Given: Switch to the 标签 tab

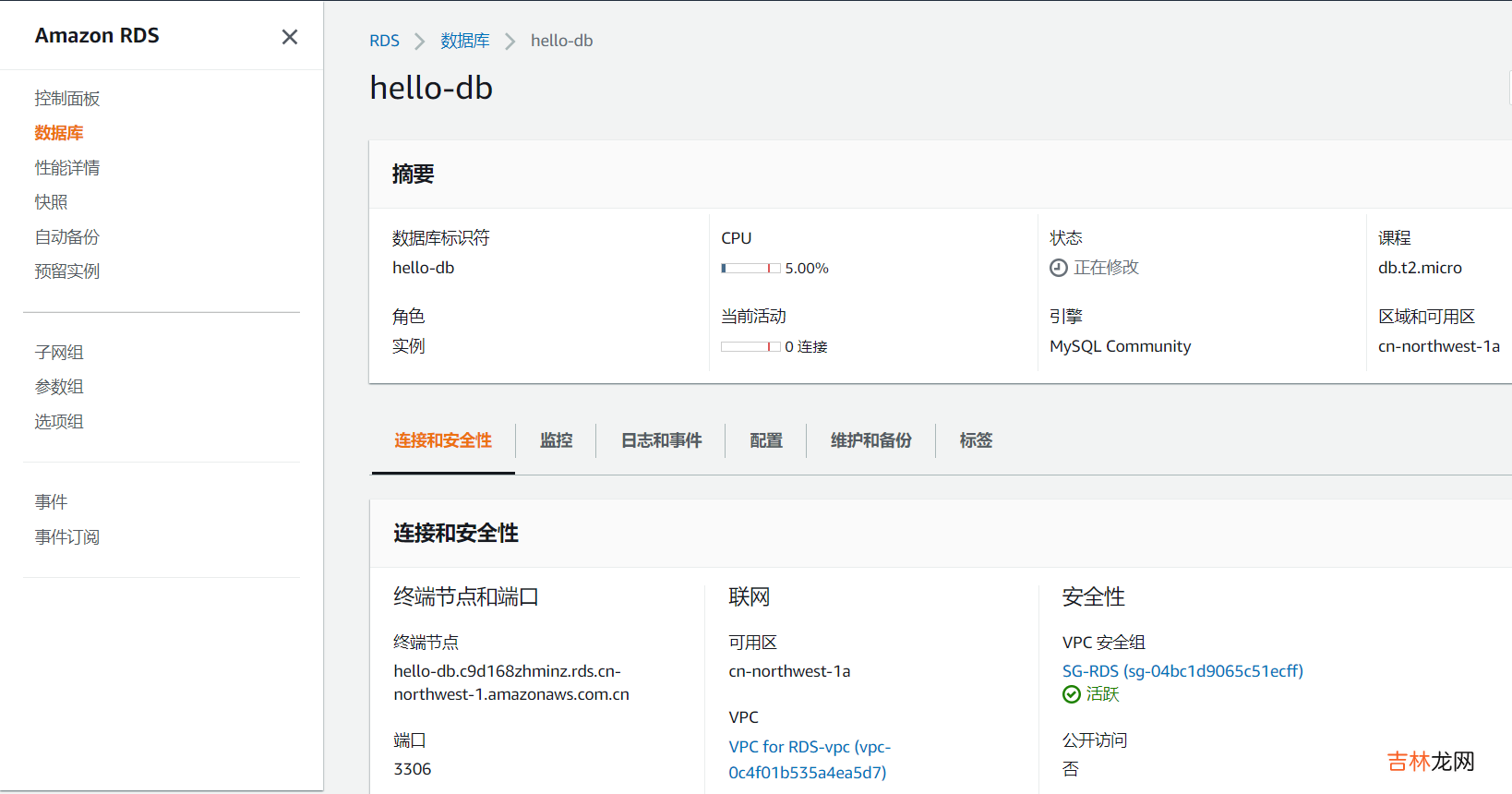Looking at the screenshot, I should tap(976, 440).
